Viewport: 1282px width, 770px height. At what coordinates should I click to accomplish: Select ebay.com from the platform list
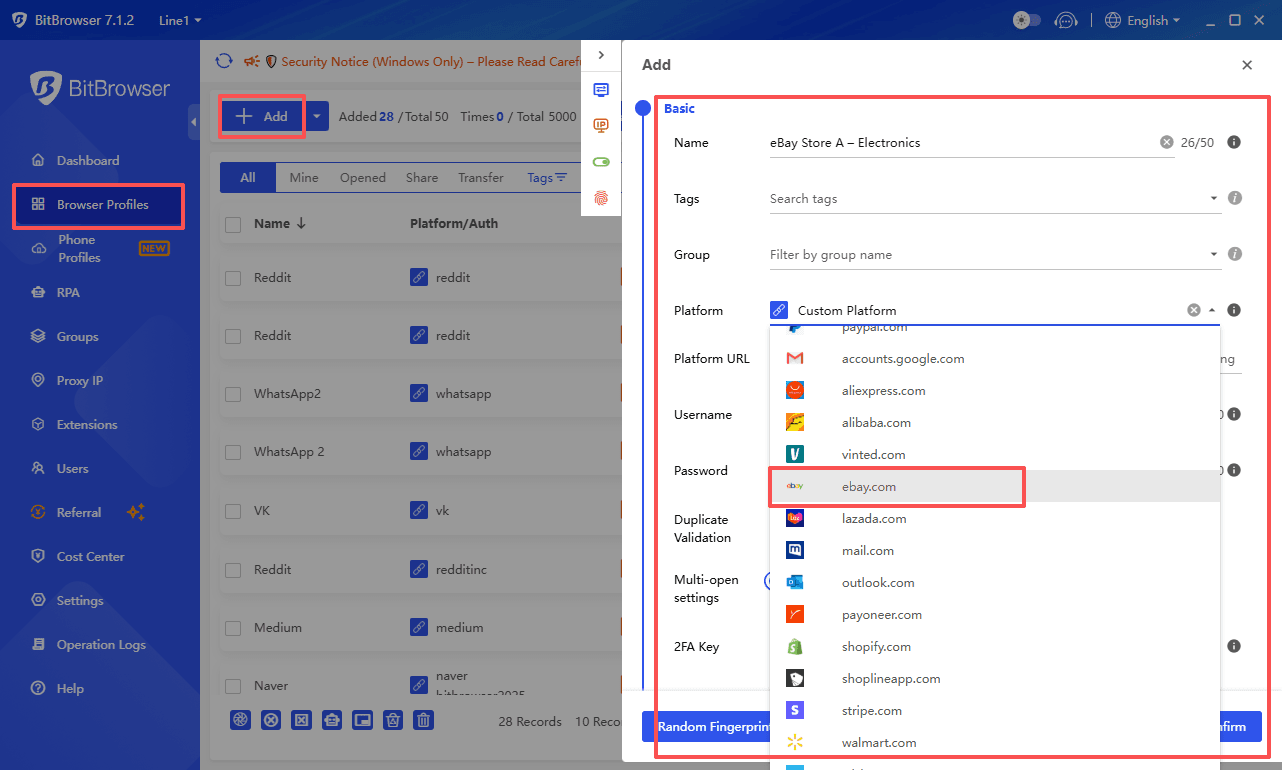pyautogui.click(x=995, y=487)
